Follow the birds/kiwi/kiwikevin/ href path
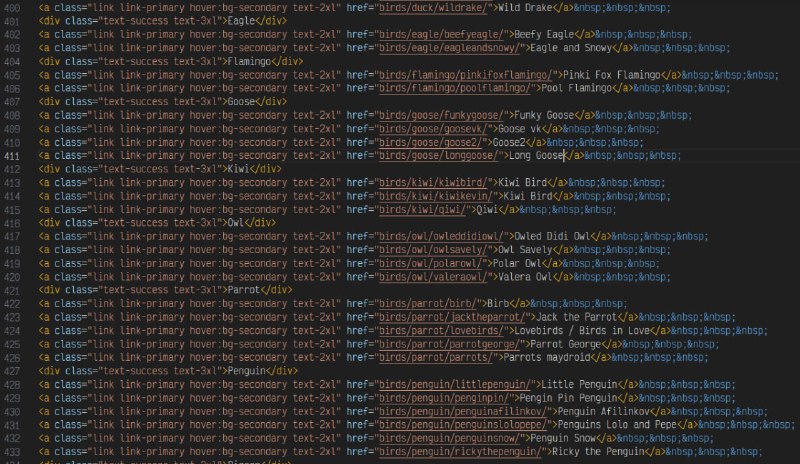Screen dimensions: 800x464 tap(436, 196)
